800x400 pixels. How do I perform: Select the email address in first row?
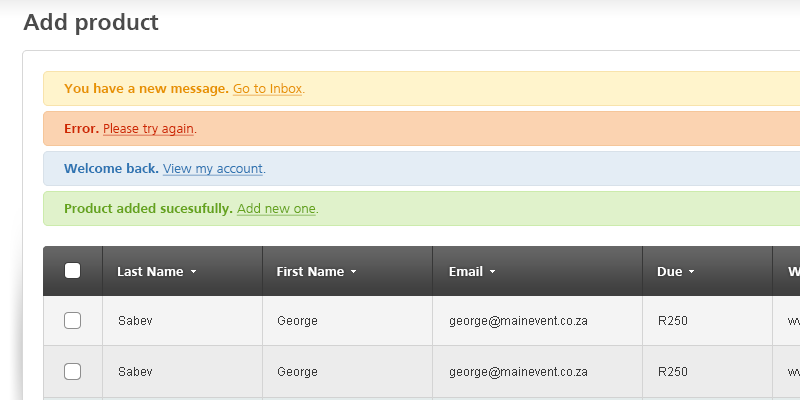[518, 321]
